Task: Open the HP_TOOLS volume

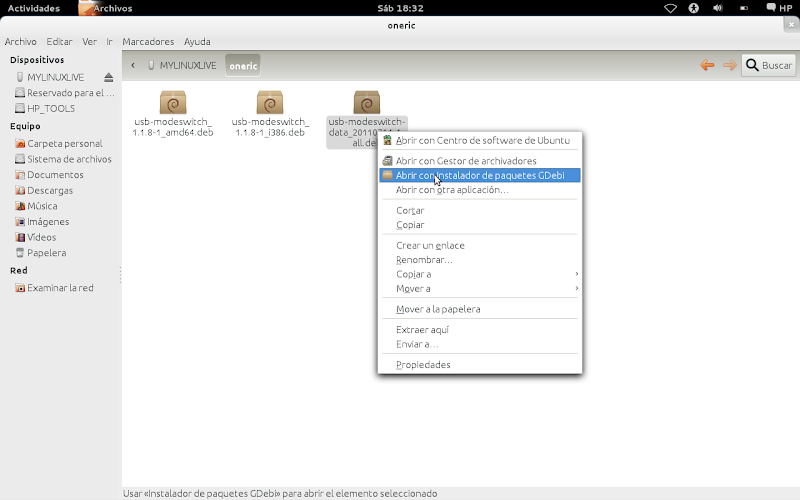Action: tap(45, 109)
